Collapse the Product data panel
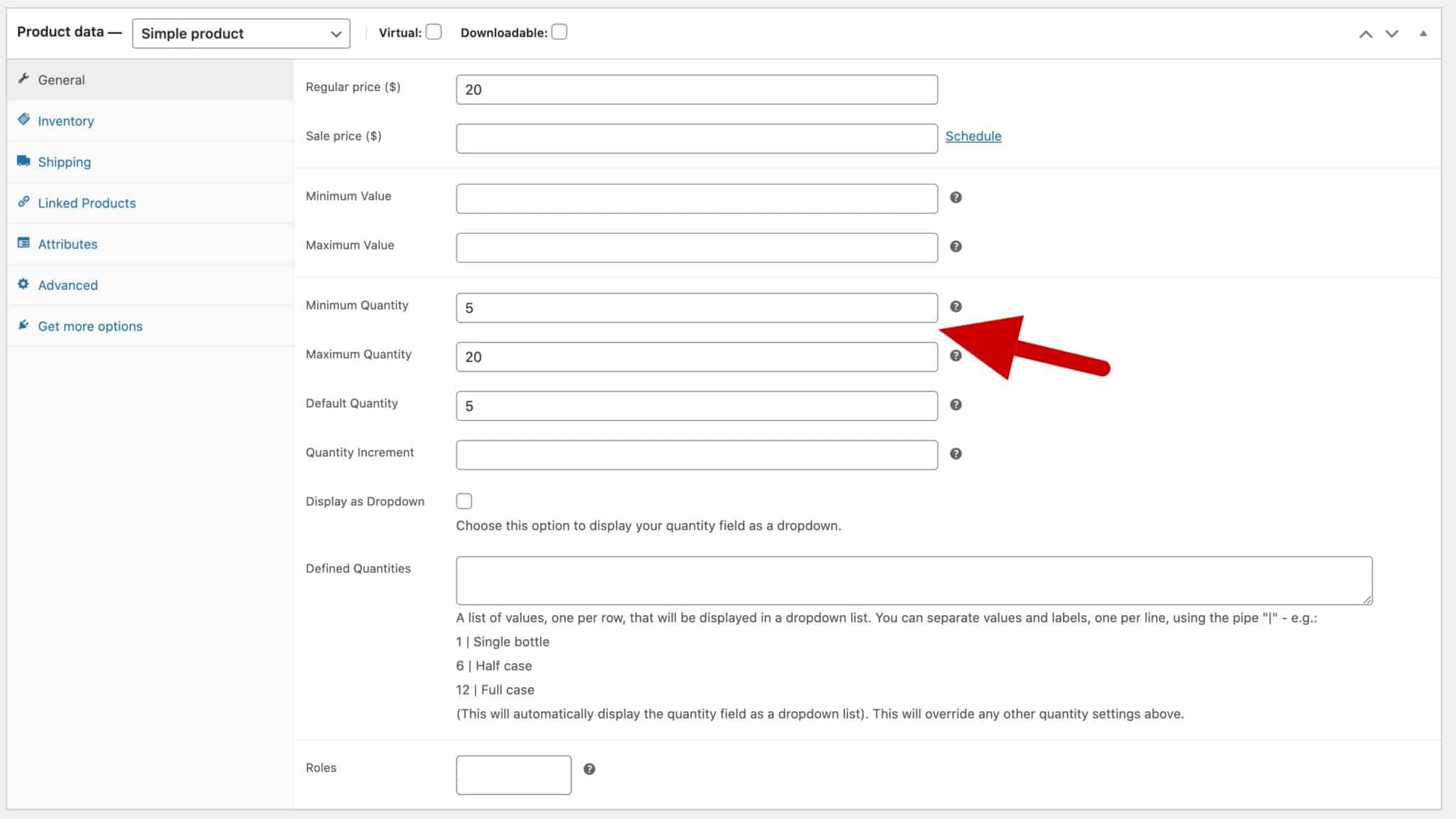The image size is (1456, 819). pos(1423,33)
